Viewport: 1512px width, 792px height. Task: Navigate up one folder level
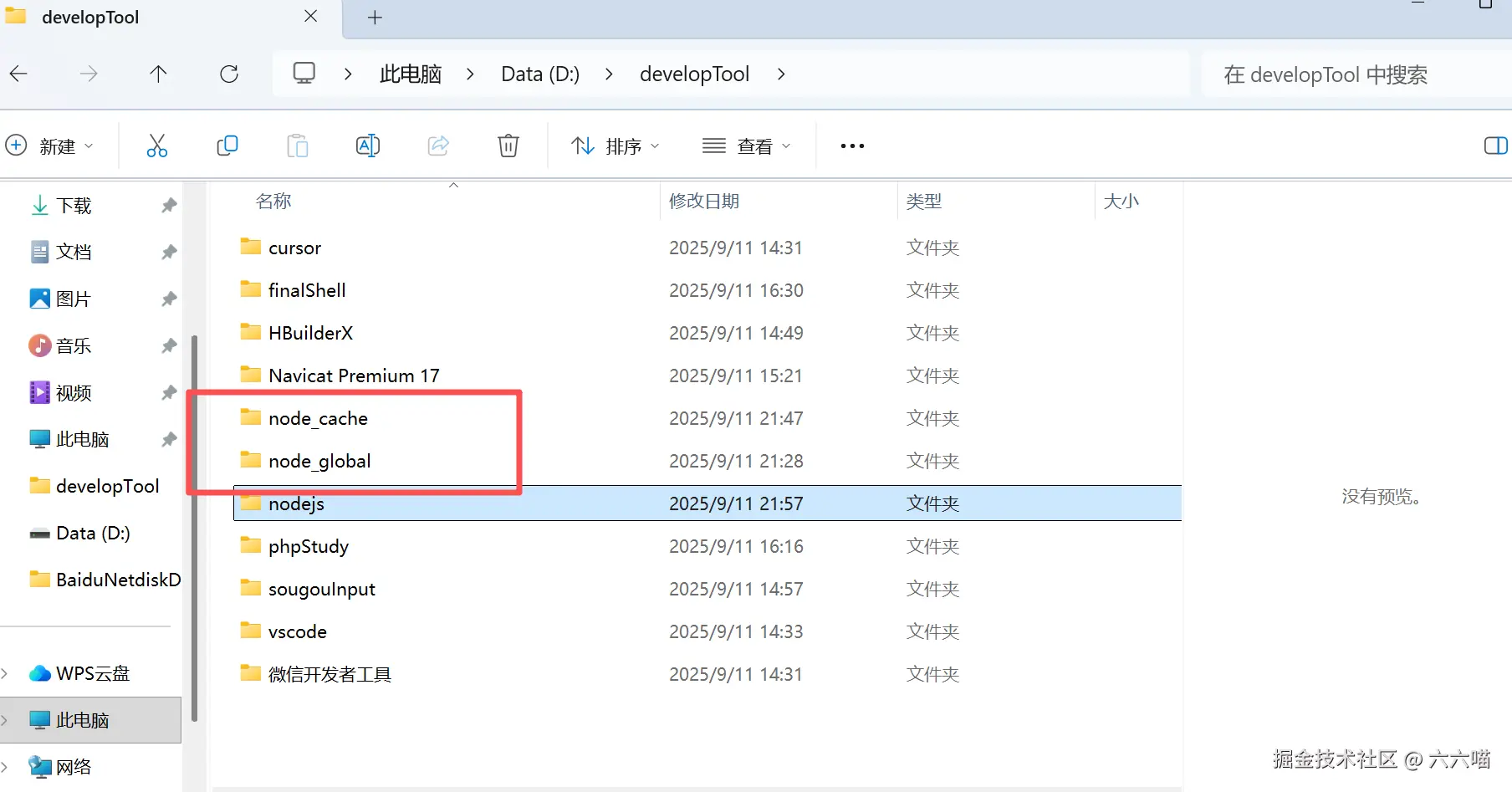coord(158,74)
